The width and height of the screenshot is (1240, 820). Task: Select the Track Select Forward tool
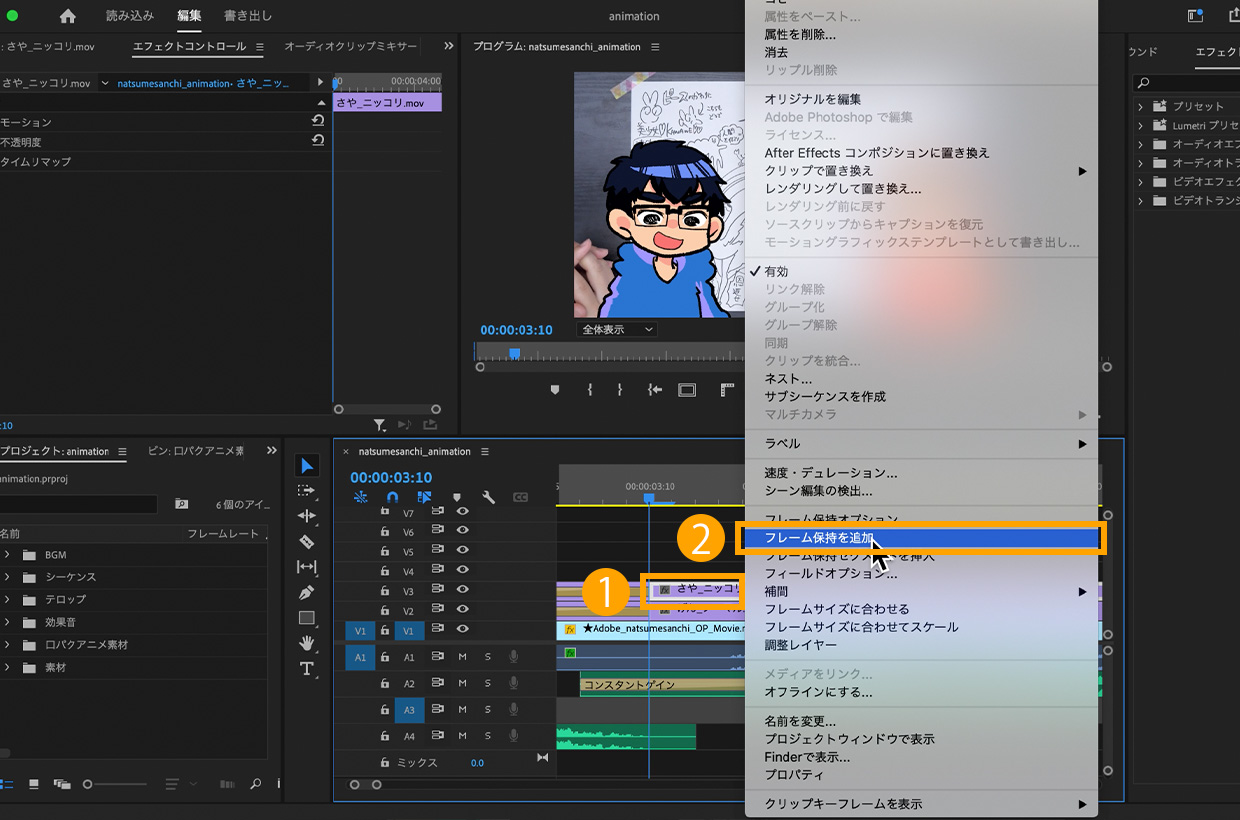coord(307,491)
